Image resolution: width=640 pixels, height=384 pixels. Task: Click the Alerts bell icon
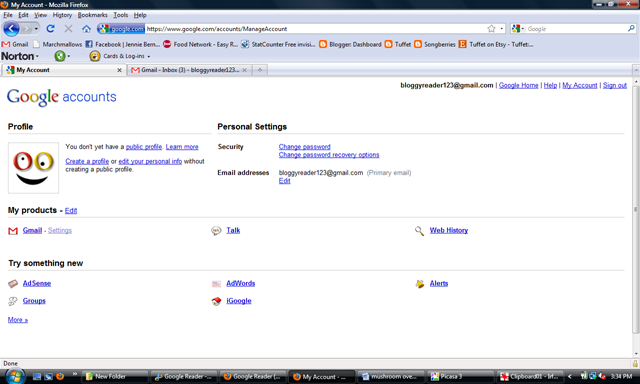coord(420,284)
